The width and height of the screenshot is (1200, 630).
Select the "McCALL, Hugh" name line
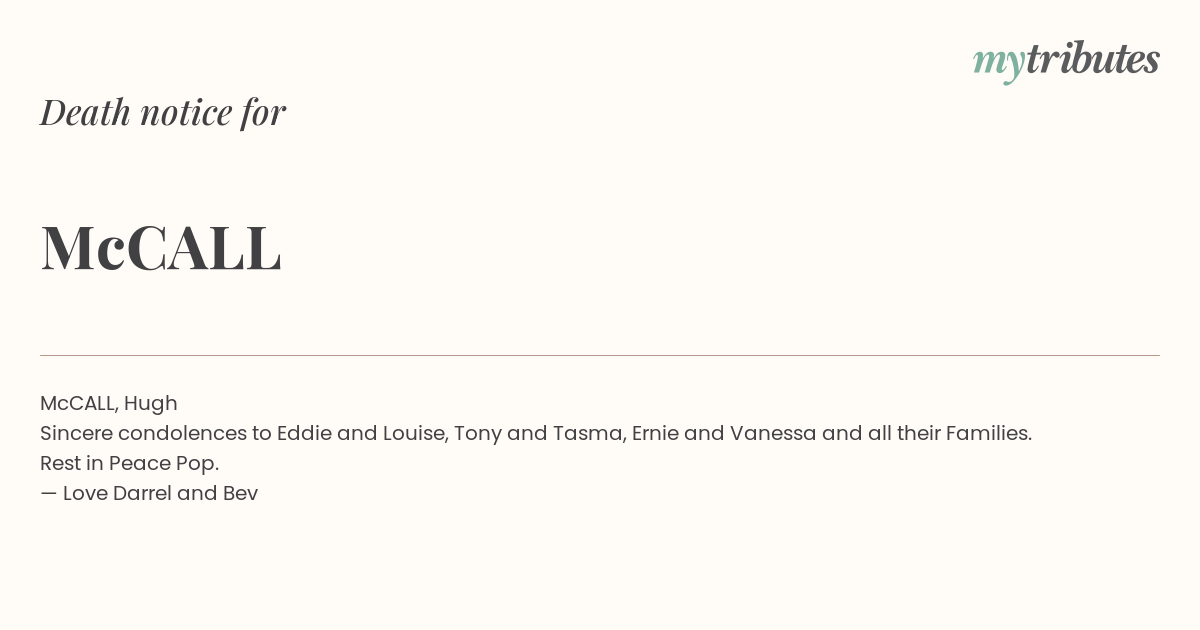109,403
